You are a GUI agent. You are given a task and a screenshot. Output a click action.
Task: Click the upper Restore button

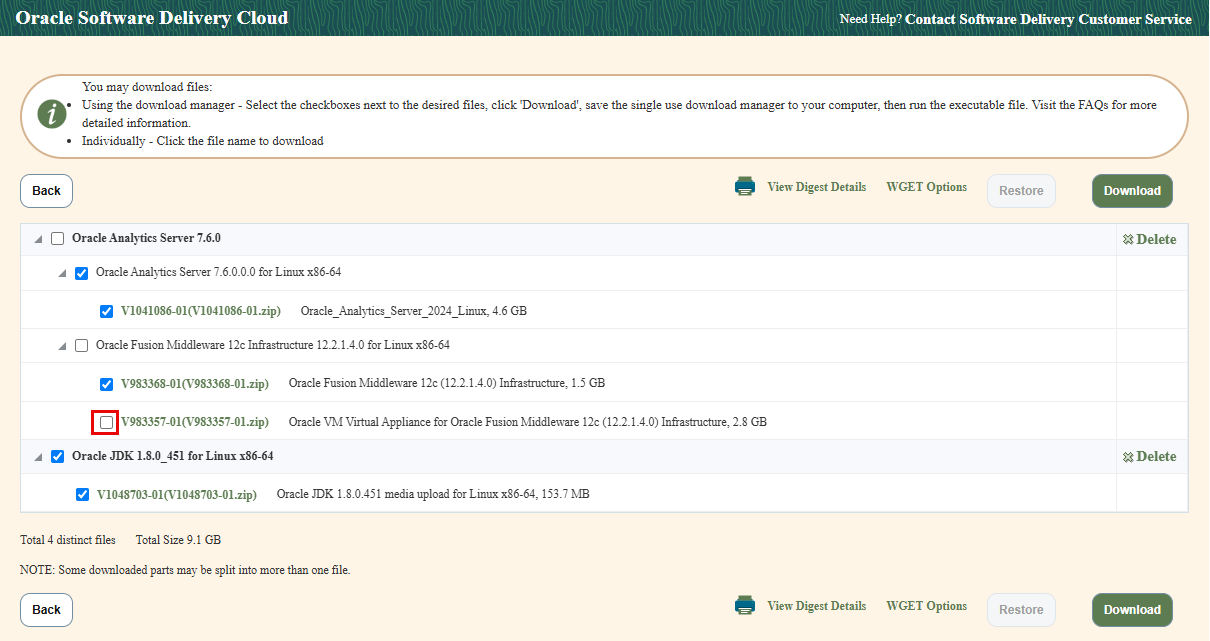point(1021,191)
